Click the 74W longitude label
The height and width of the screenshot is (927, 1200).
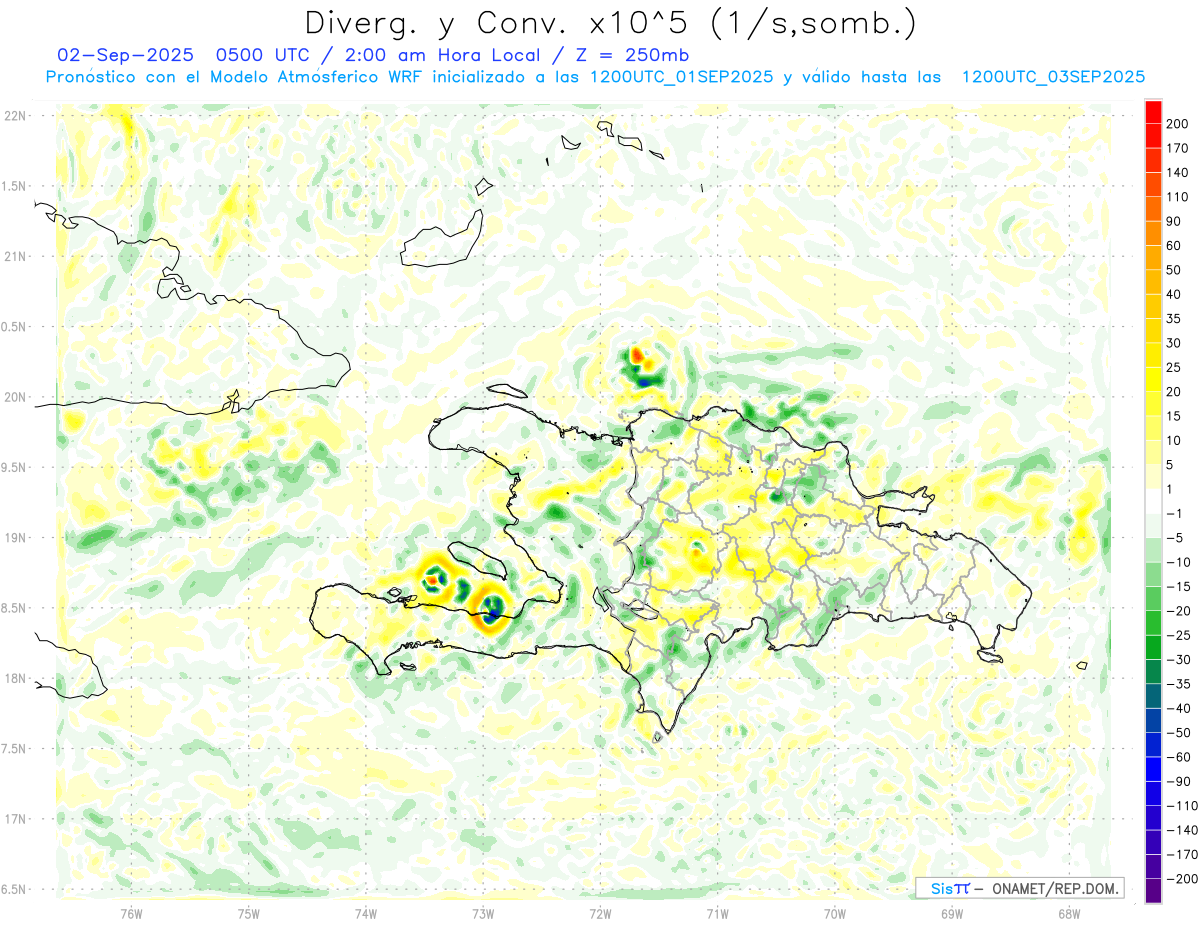(x=366, y=914)
